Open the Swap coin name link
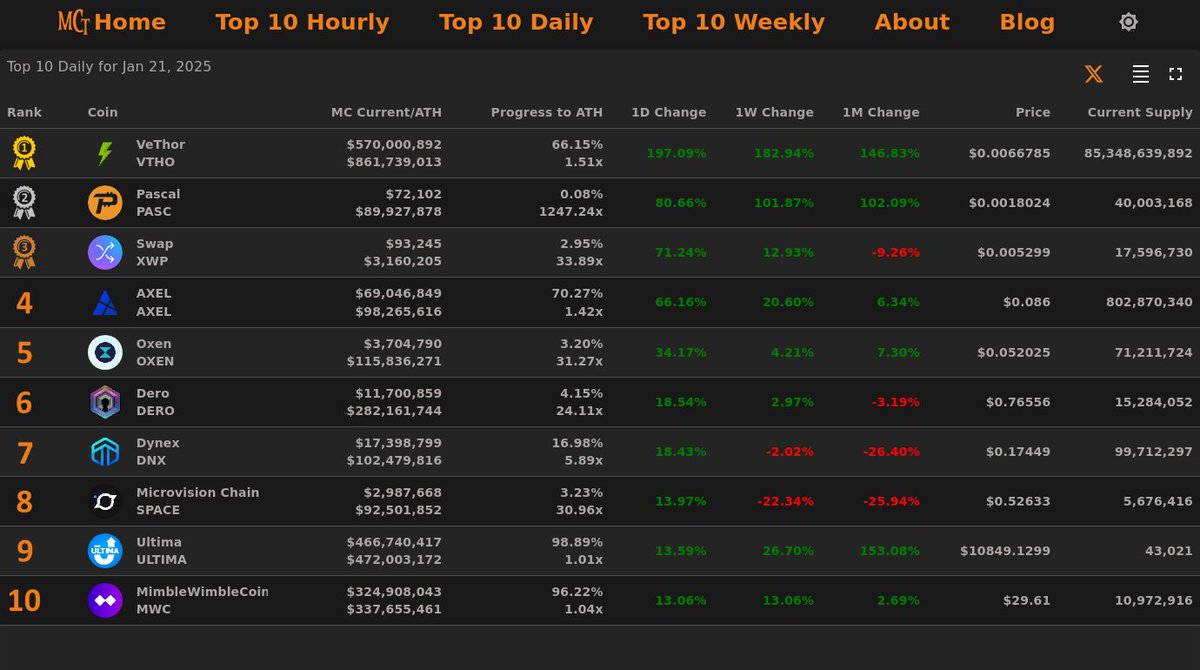The height and width of the screenshot is (670, 1200). tap(155, 244)
